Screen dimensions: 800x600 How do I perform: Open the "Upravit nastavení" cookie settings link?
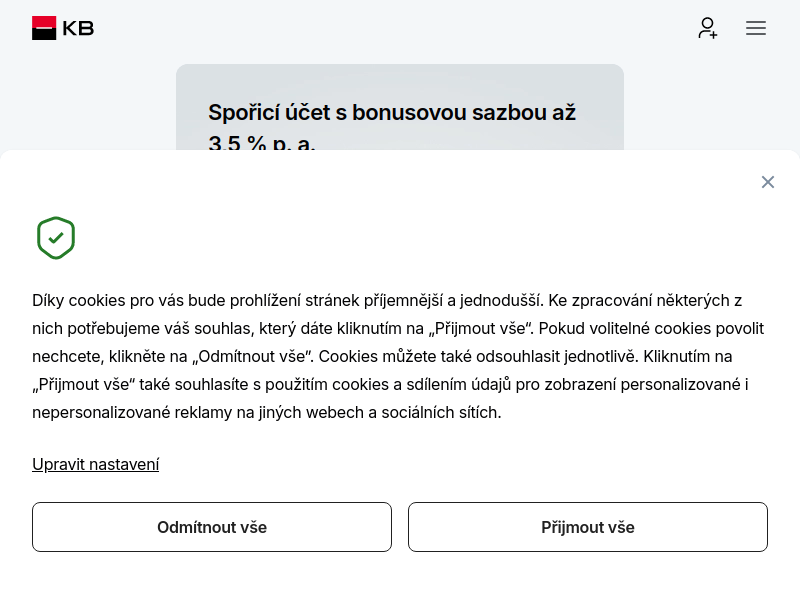95,464
